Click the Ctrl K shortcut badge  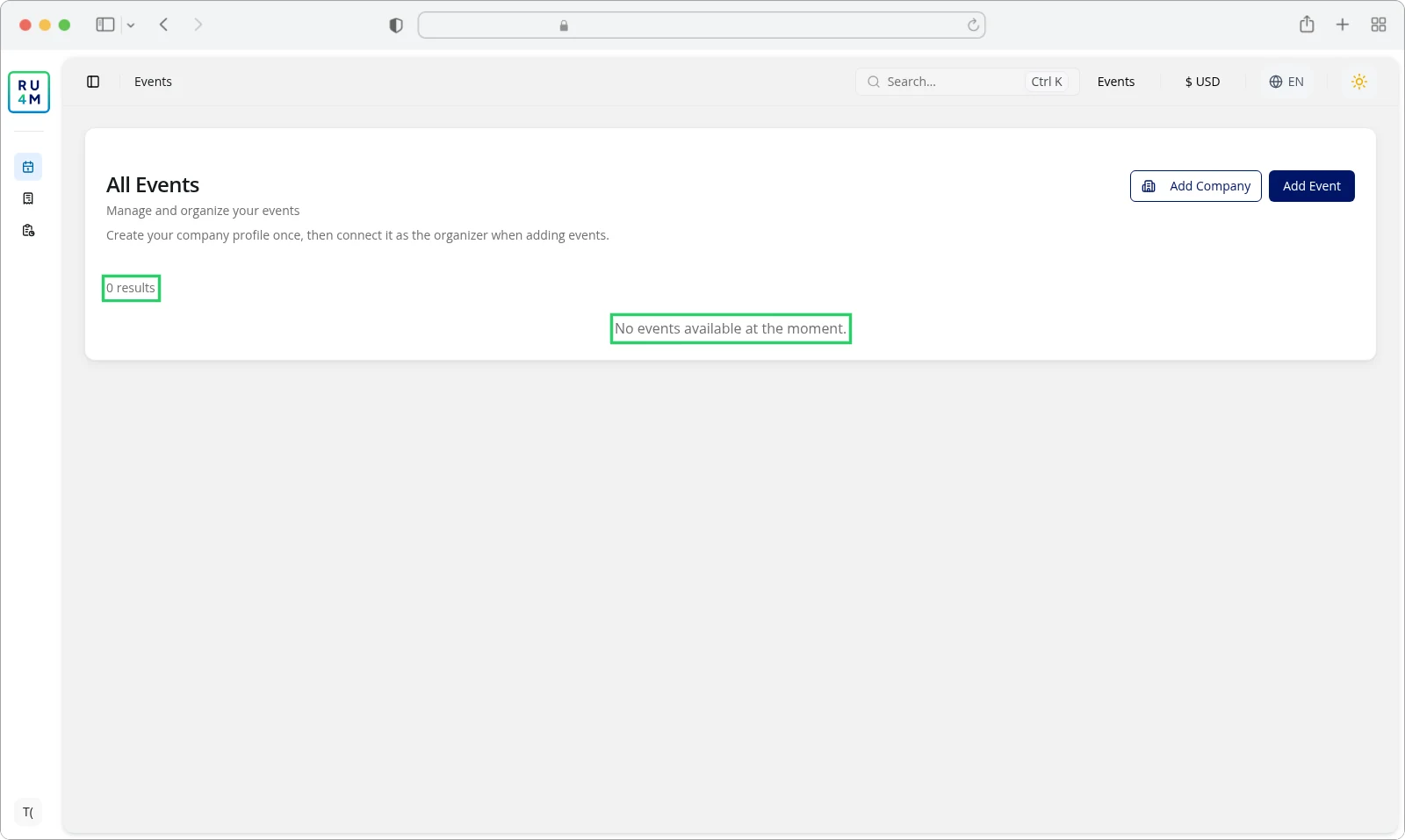pyautogui.click(x=1047, y=82)
